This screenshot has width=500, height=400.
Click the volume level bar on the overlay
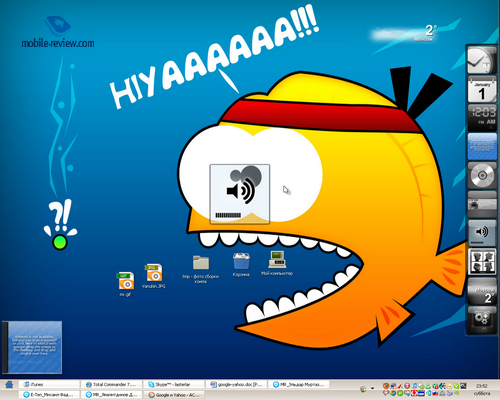[228, 215]
